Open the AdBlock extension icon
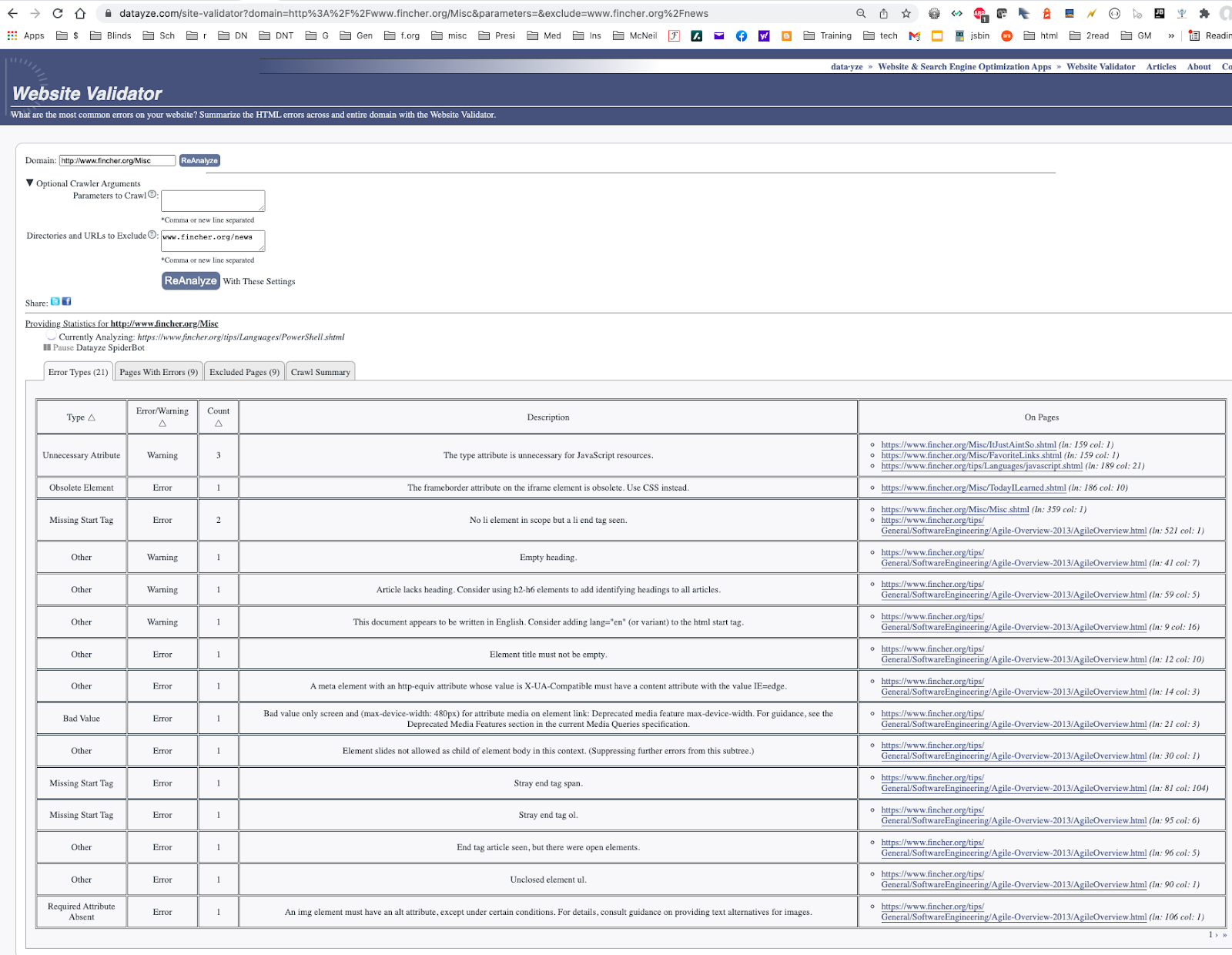 [x=979, y=13]
